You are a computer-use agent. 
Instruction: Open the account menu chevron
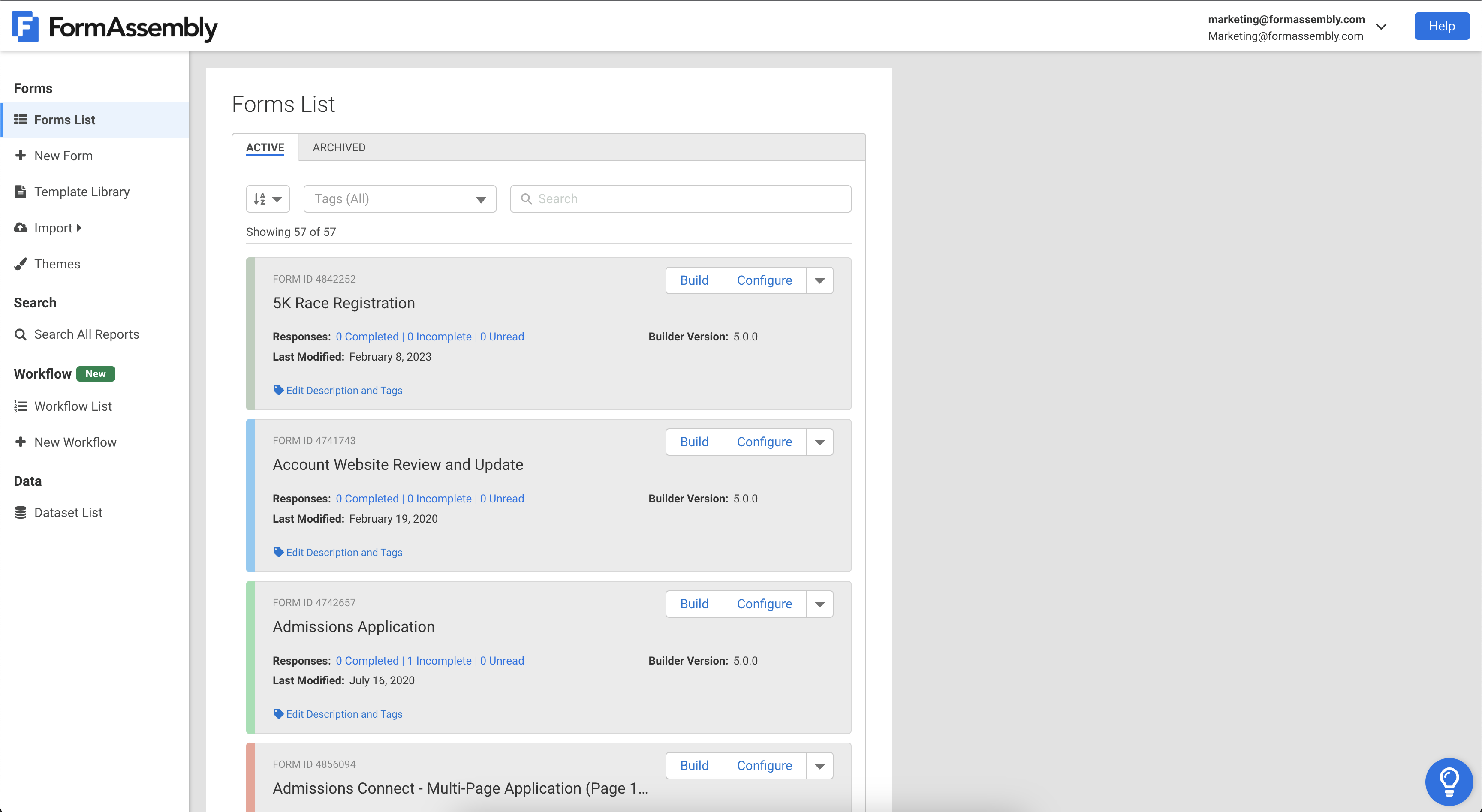(1381, 27)
